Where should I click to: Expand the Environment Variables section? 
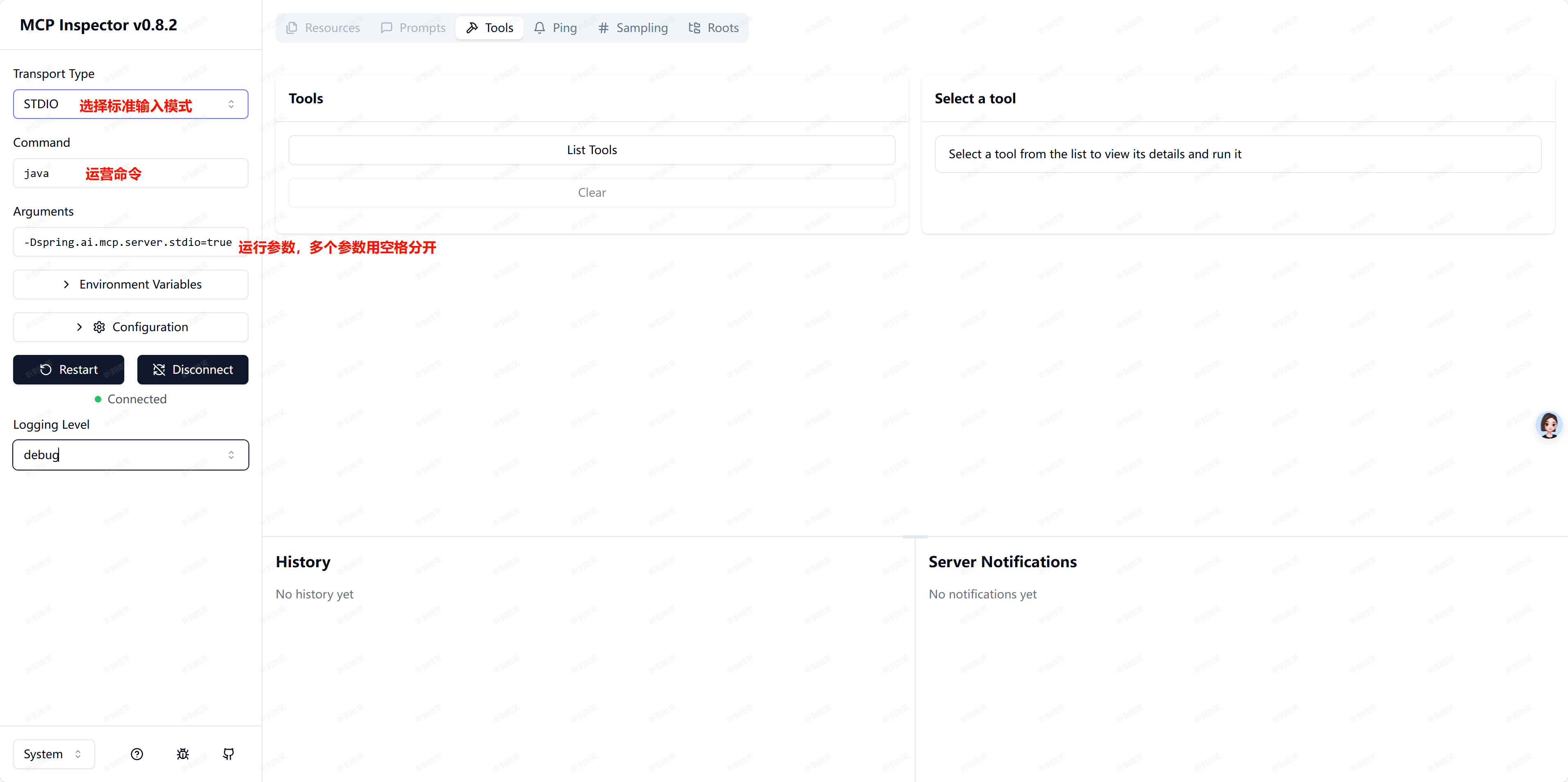point(130,284)
